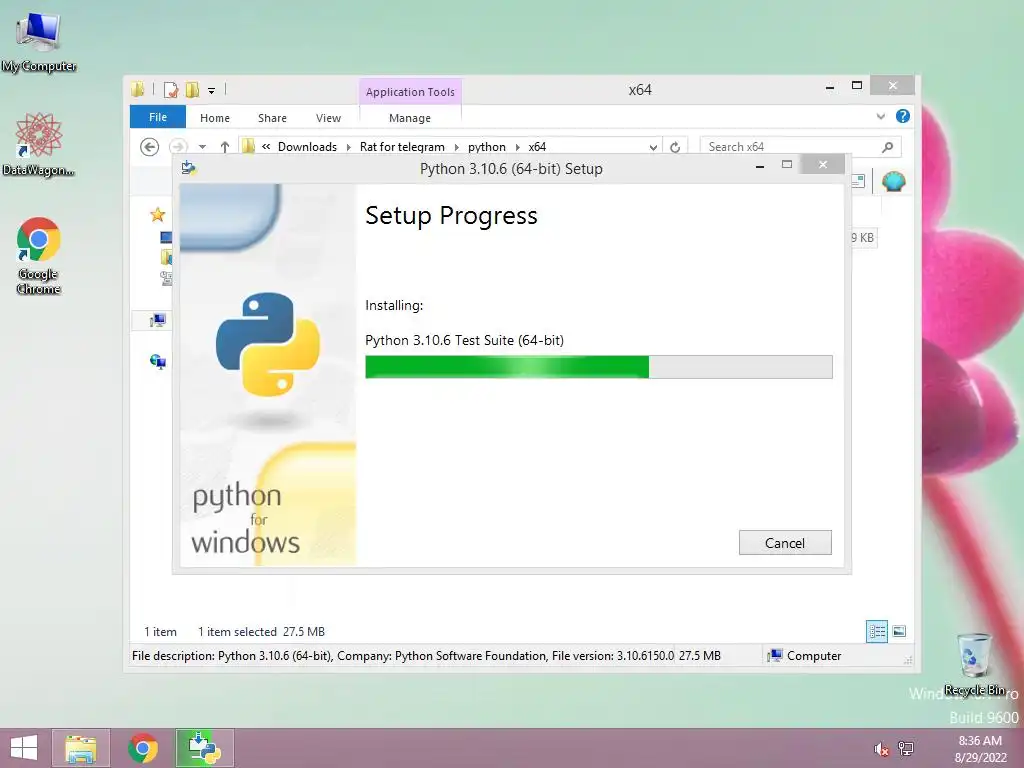The width and height of the screenshot is (1024, 768).
Task: Click Explorer Forward navigation arrow
Action: click(178, 147)
